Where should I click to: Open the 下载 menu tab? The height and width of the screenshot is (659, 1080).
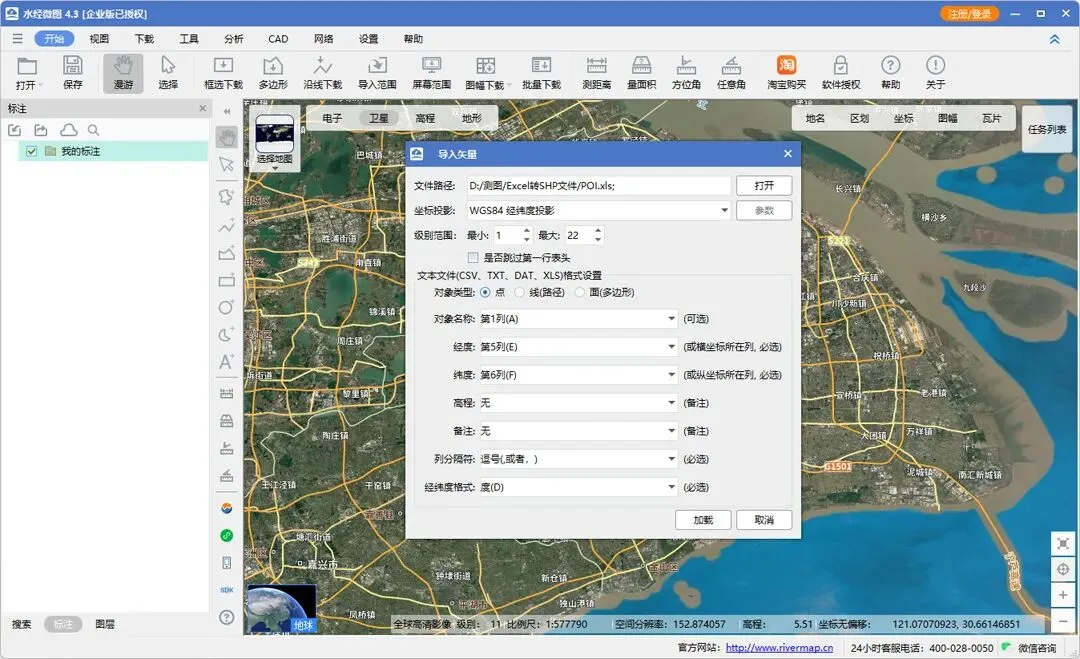[144, 39]
